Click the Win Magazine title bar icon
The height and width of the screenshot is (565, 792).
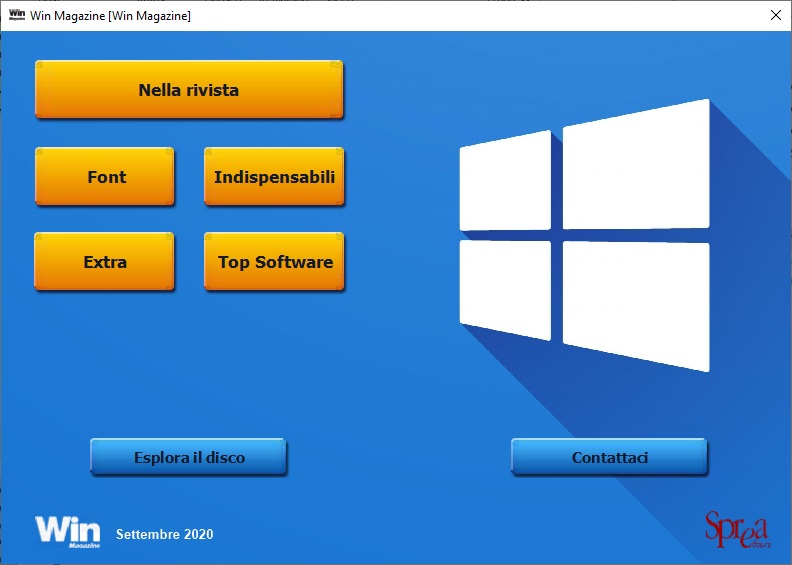17,15
